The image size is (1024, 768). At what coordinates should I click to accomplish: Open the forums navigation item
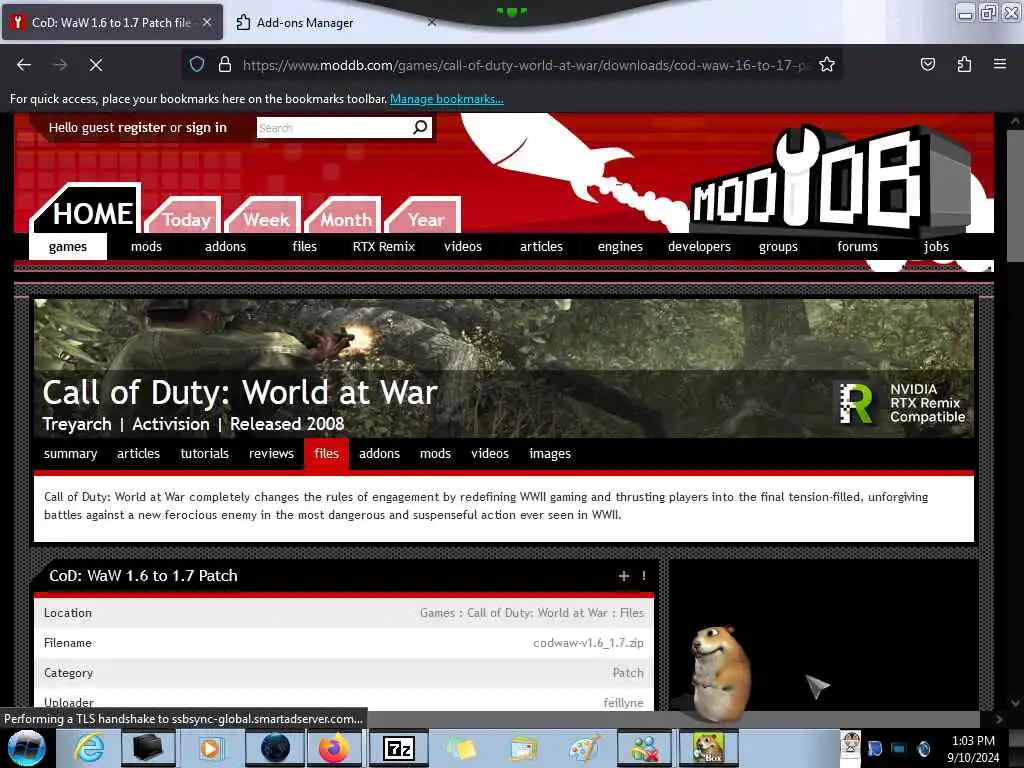click(857, 247)
